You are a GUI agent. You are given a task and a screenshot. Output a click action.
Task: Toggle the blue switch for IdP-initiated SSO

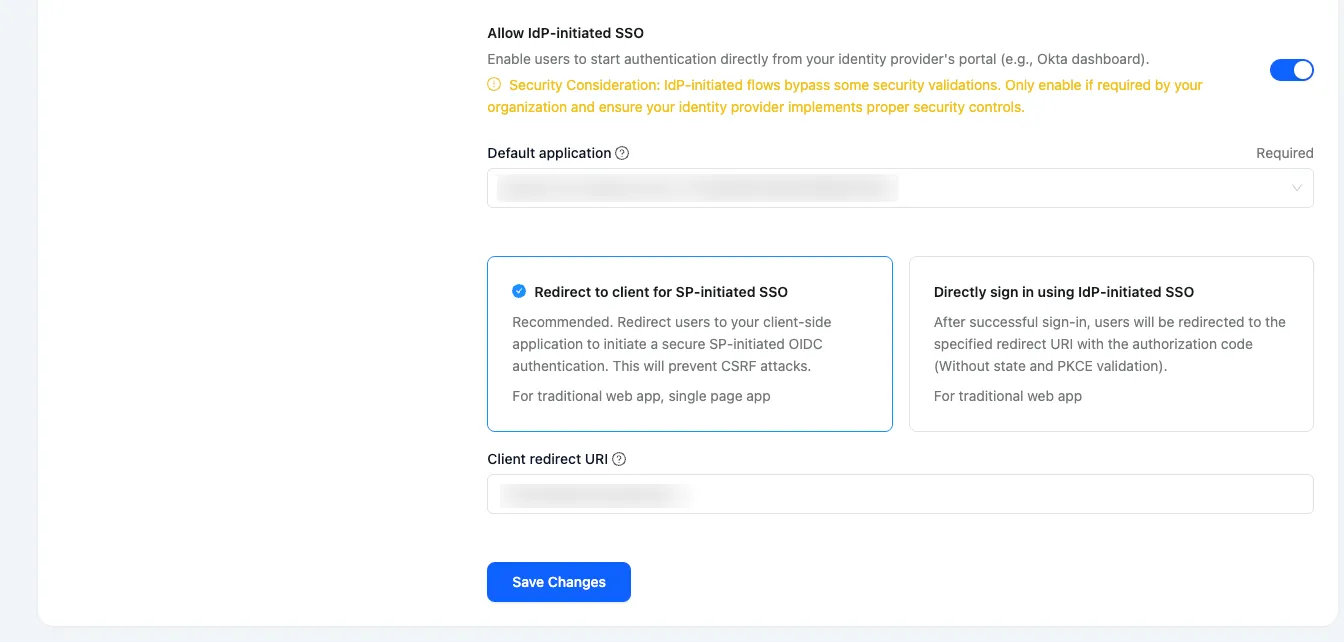[x=1292, y=70]
